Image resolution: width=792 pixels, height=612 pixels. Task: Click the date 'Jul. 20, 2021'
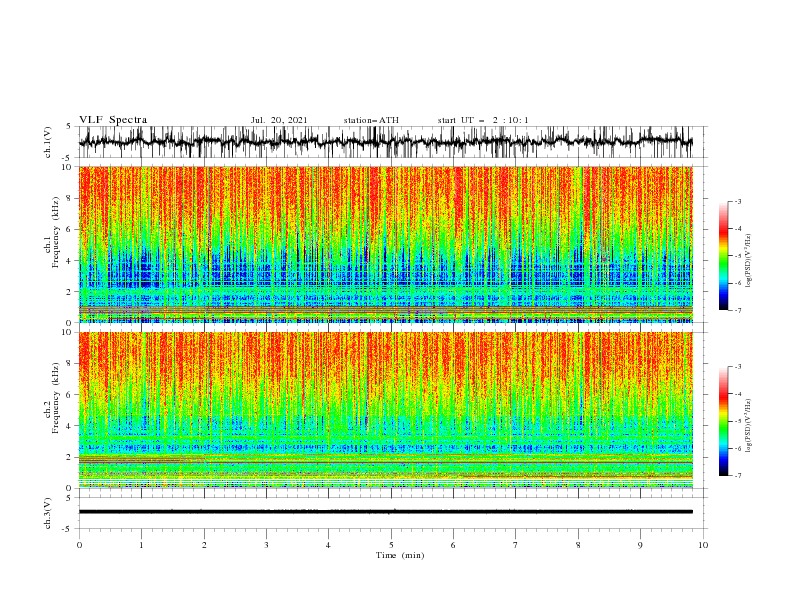click(279, 120)
